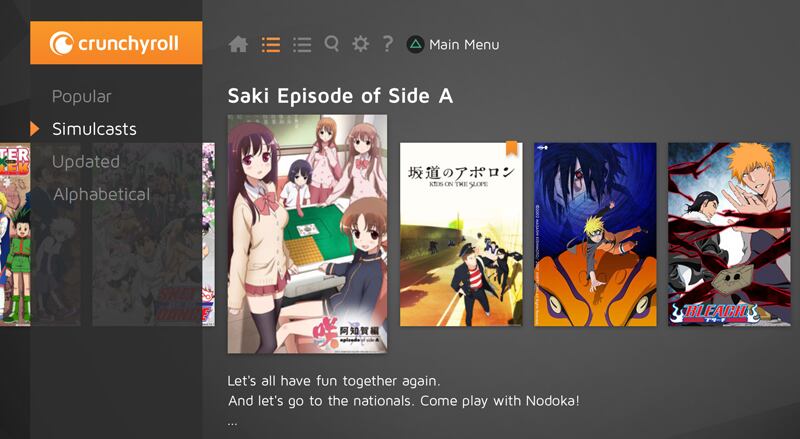The image size is (800, 439).
Task: Open the Settings gear icon
Action: point(360,44)
